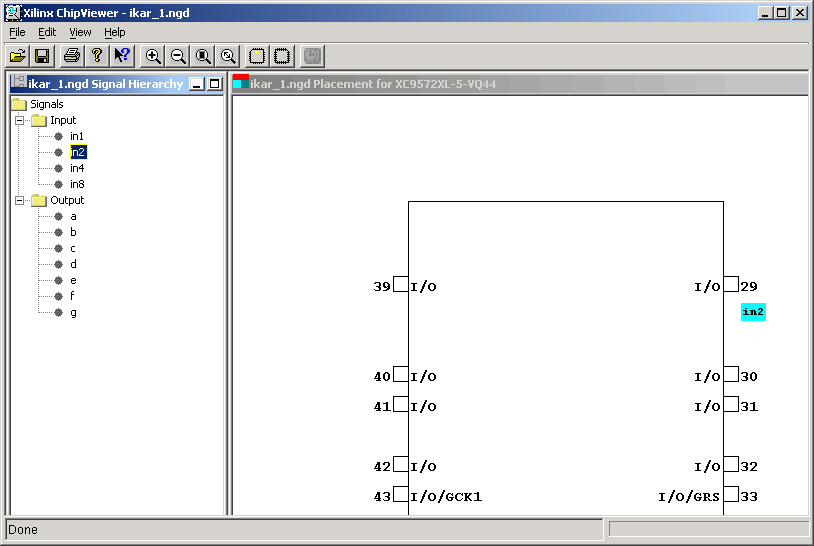Click pin 41 box on the chip

[401, 404]
